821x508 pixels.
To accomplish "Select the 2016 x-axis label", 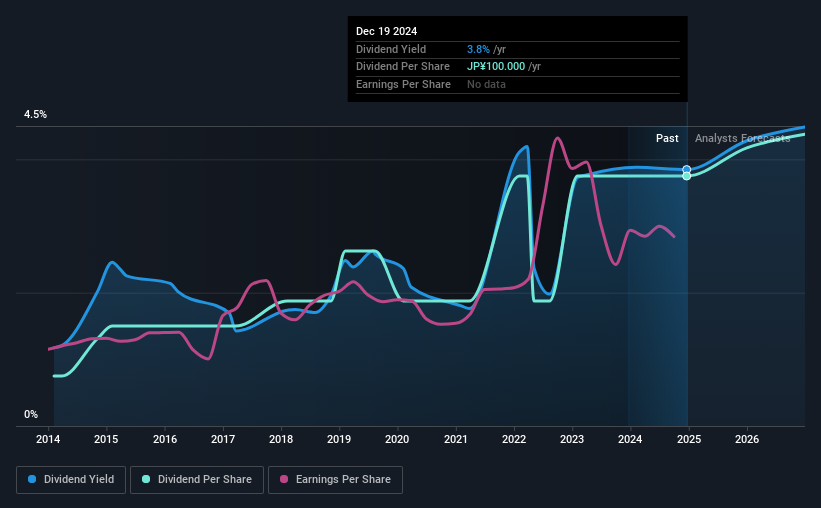I will pos(164,439).
